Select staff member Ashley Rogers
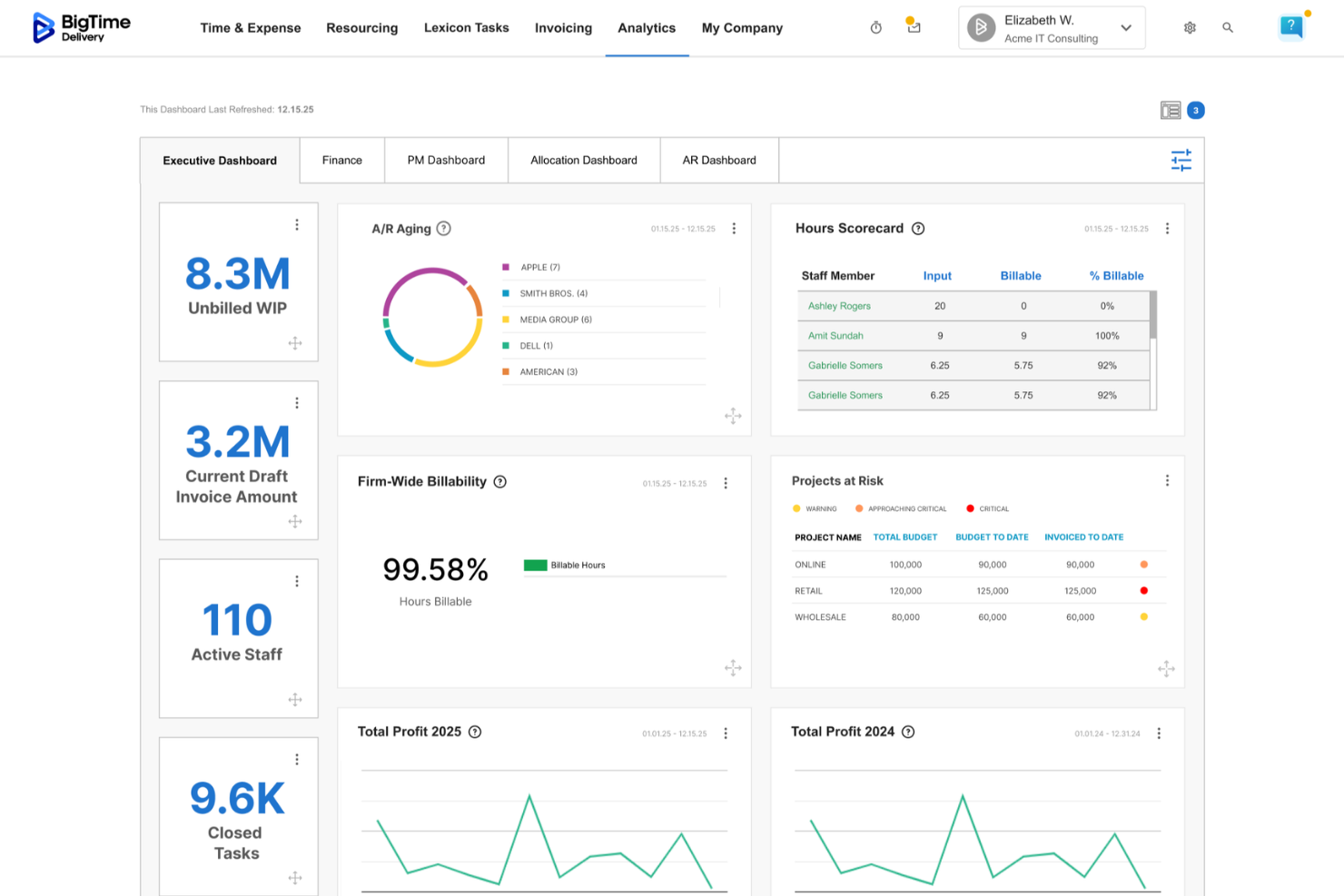 pos(837,306)
